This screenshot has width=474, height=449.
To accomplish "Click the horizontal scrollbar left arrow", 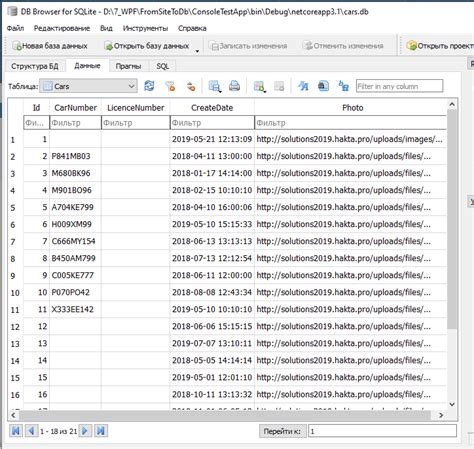I will tap(13, 415).
